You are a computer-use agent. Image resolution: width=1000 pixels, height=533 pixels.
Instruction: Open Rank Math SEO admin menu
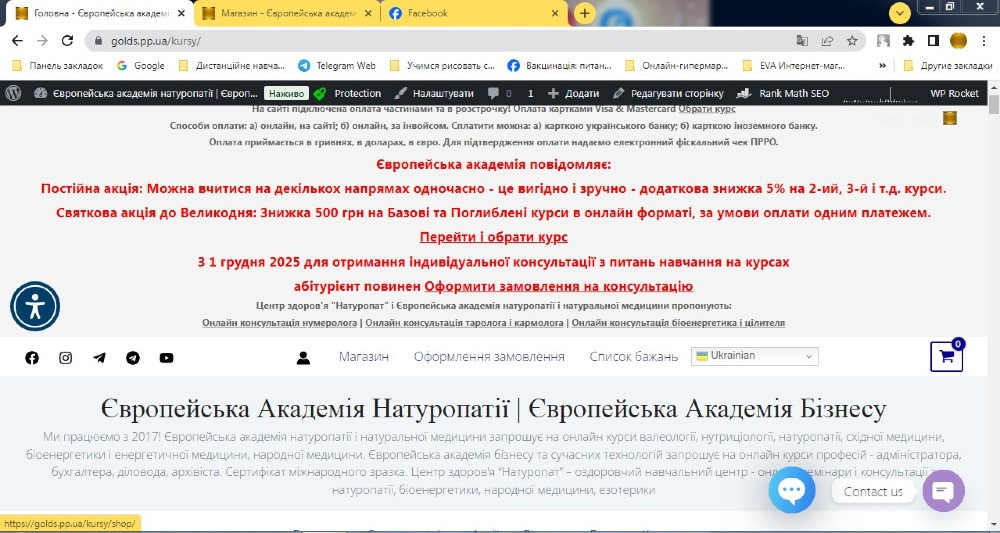click(x=783, y=93)
